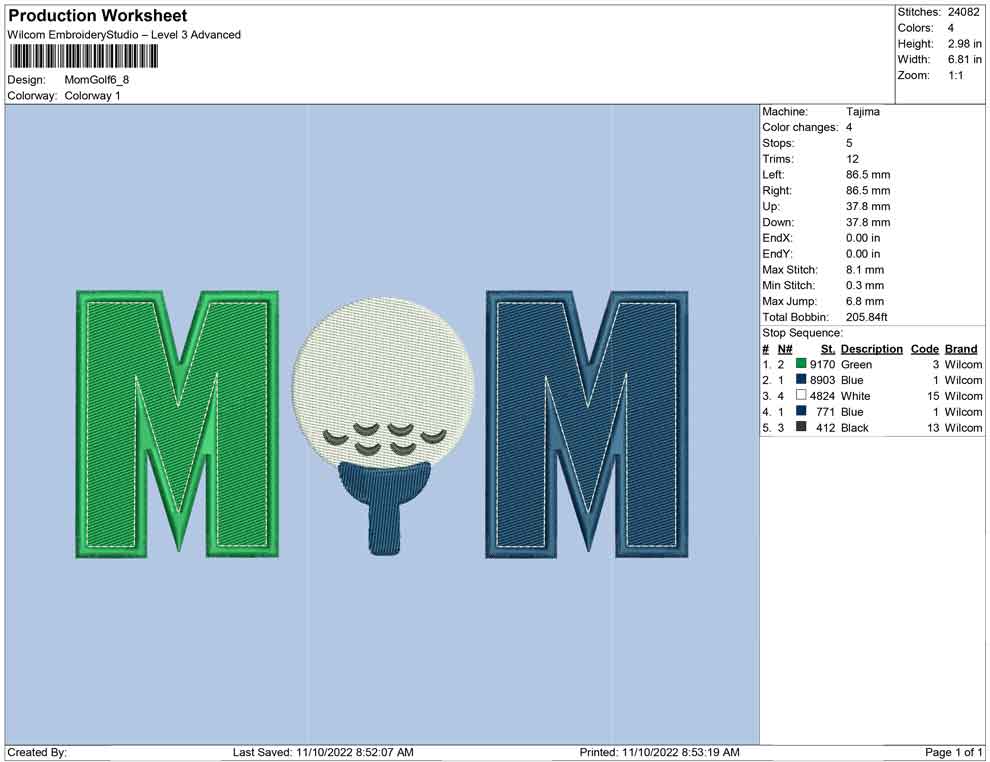The height and width of the screenshot is (762, 990).
Task: Click the Production Worksheet title
Action: coord(97,16)
